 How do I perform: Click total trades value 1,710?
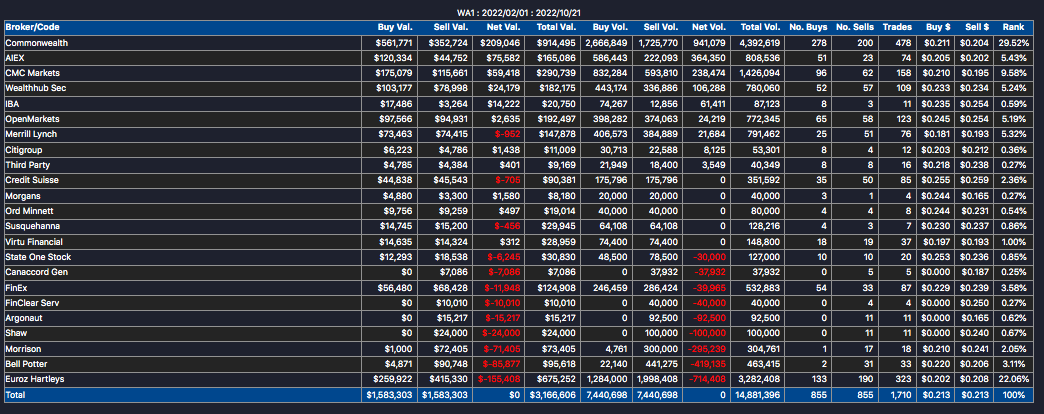point(903,395)
